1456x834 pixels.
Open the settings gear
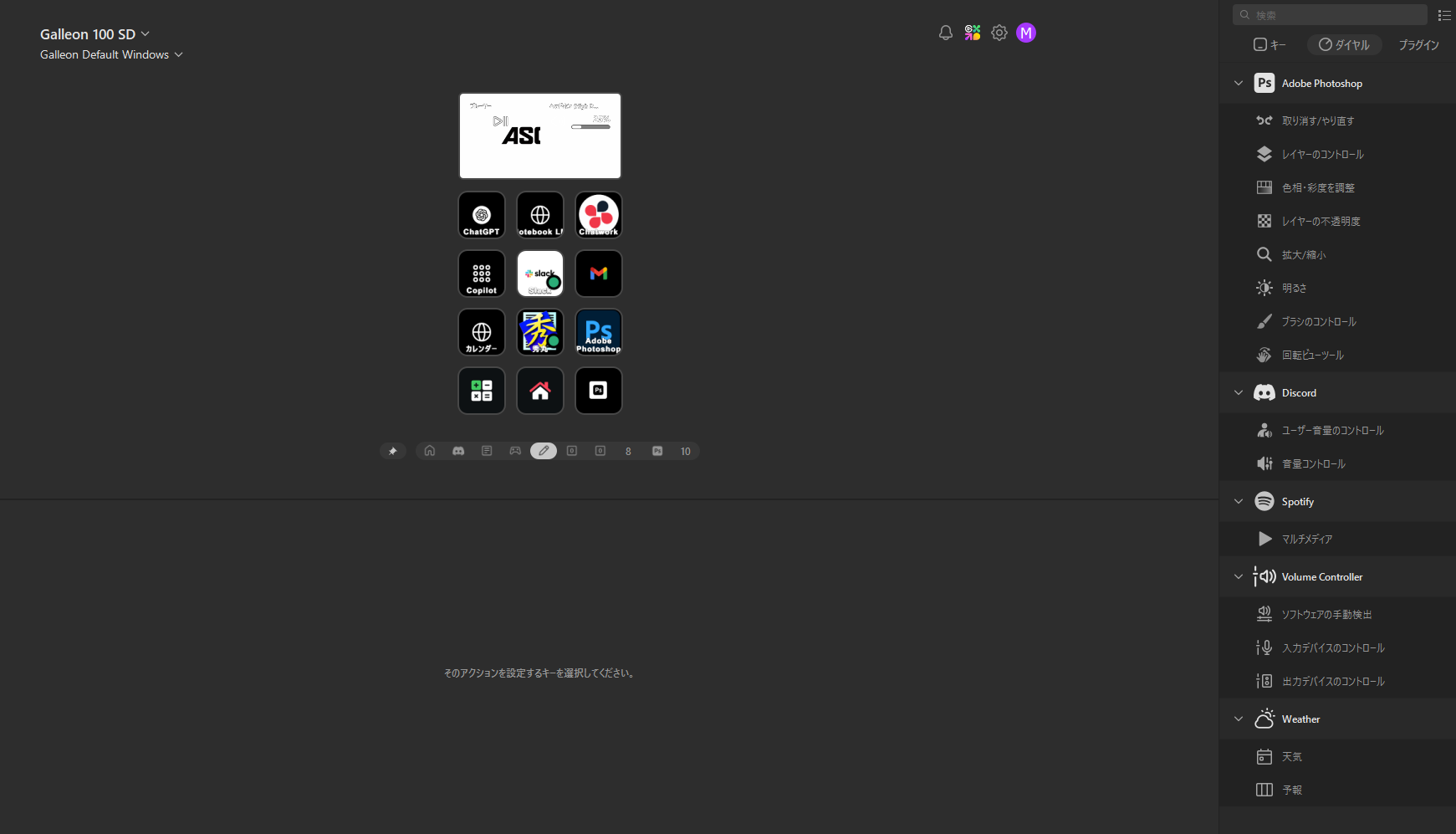point(999,33)
